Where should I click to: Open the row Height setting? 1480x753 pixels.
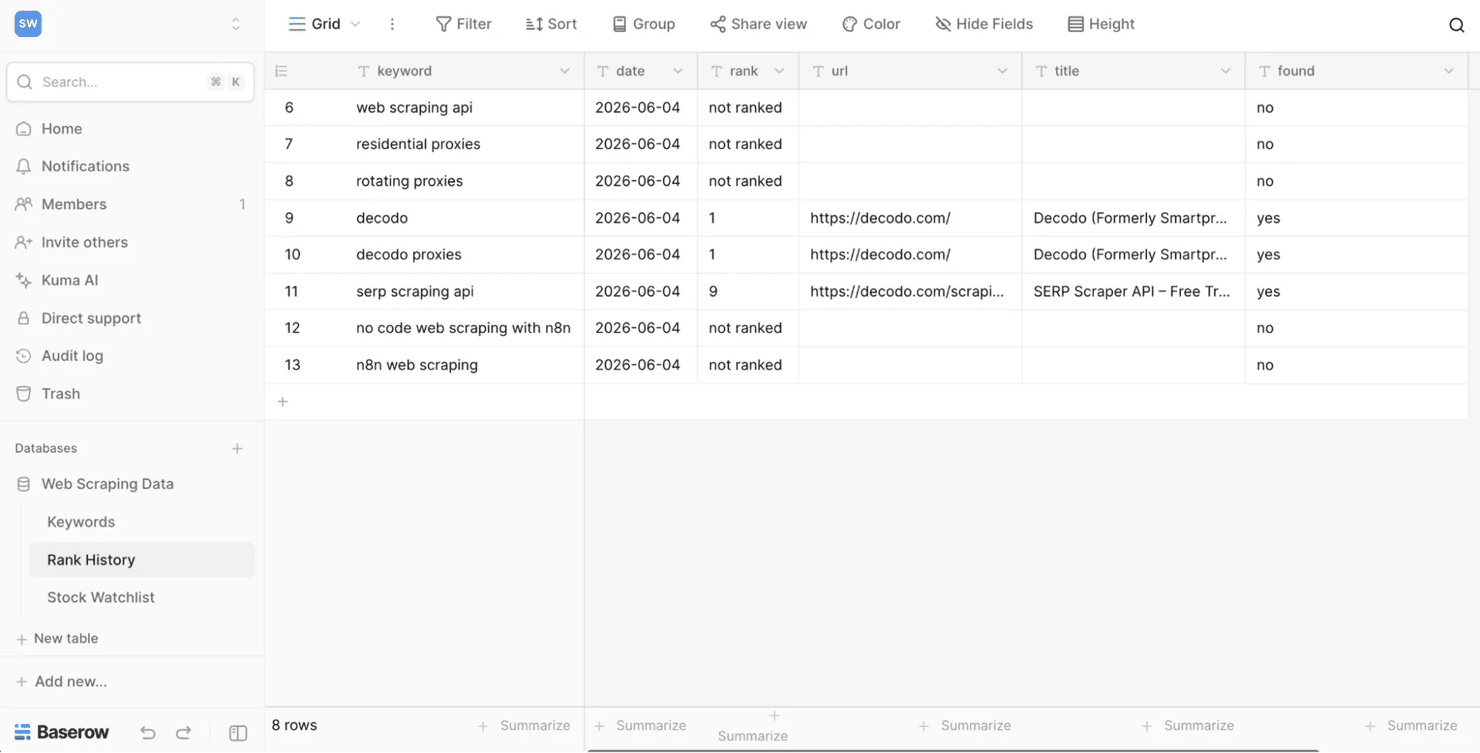(1101, 24)
